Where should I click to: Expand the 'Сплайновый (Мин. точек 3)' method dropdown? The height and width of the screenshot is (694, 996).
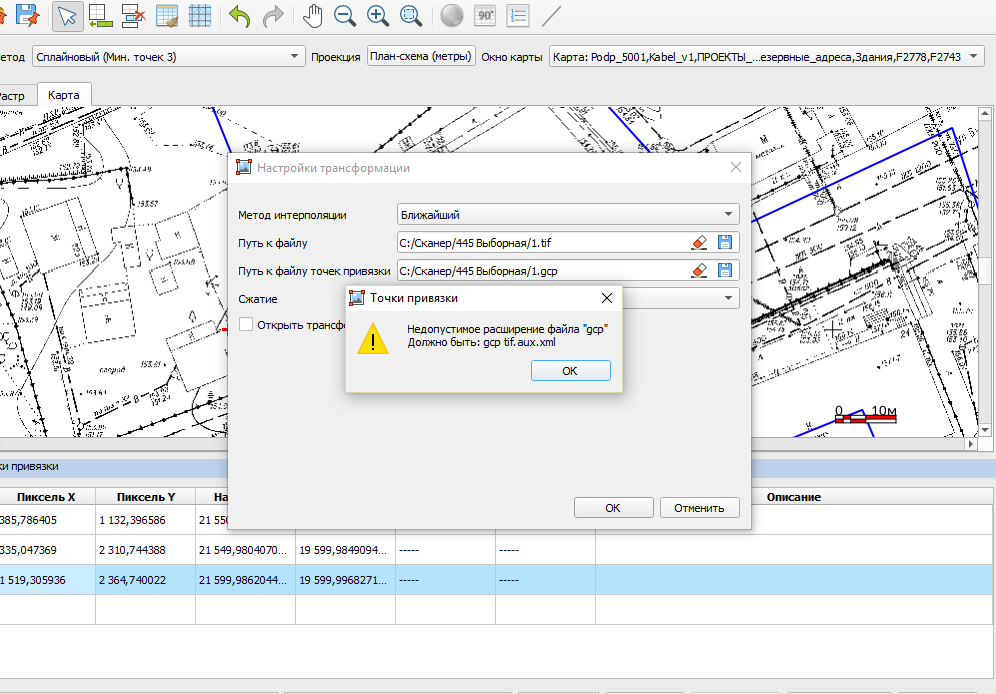coord(168,57)
